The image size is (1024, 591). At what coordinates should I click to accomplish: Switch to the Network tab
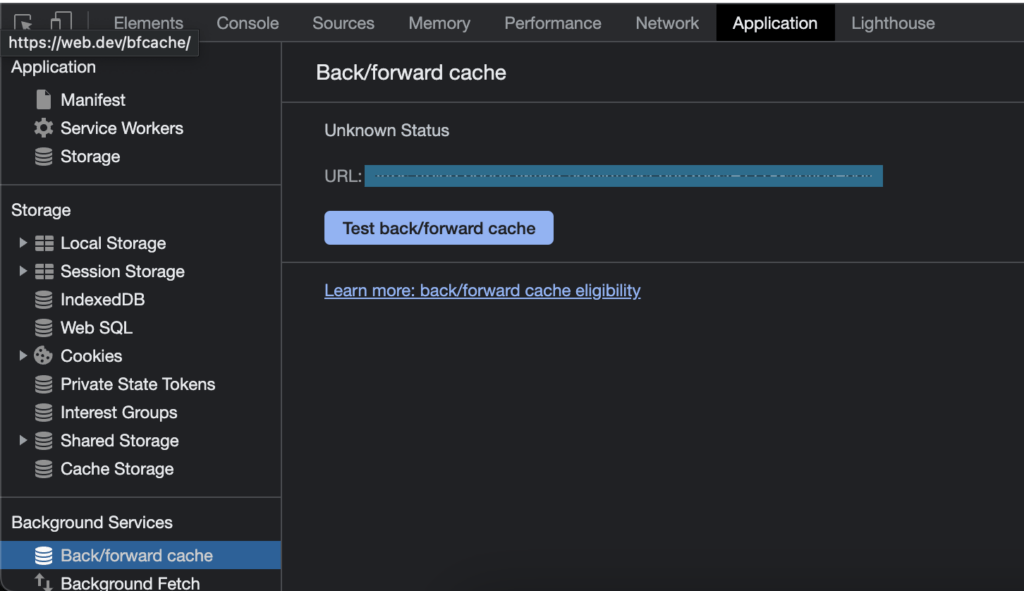(x=667, y=23)
